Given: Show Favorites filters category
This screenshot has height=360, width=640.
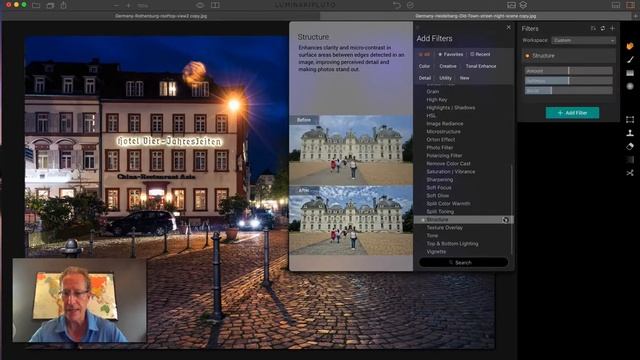Looking at the screenshot, I should tap(451, 54).
